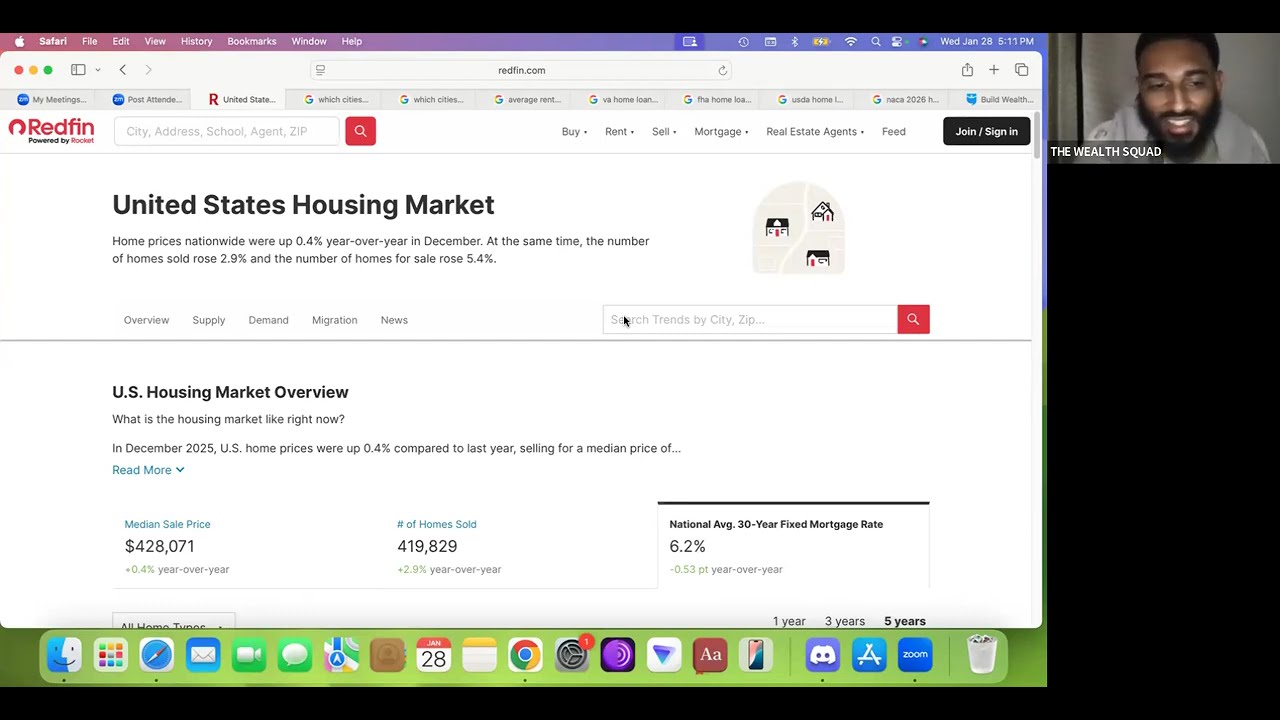Select the # of Homes Sold metric
The height and width of the screenshot is (720, 1280).
click(x=436, y=524)
